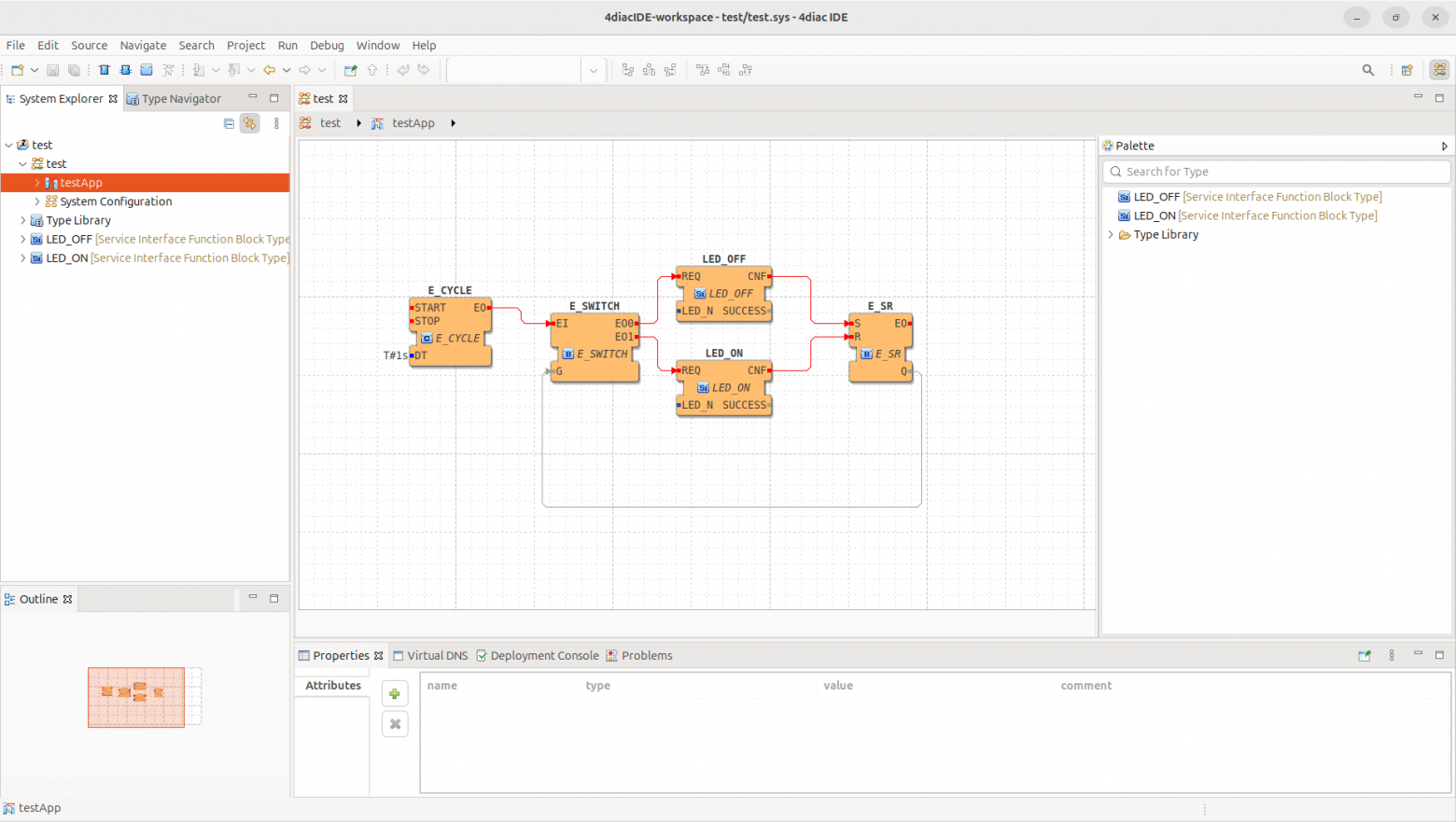Viewport: 1456px width, 822px height.
Task: Click the name column header
Action: (442, 685)
